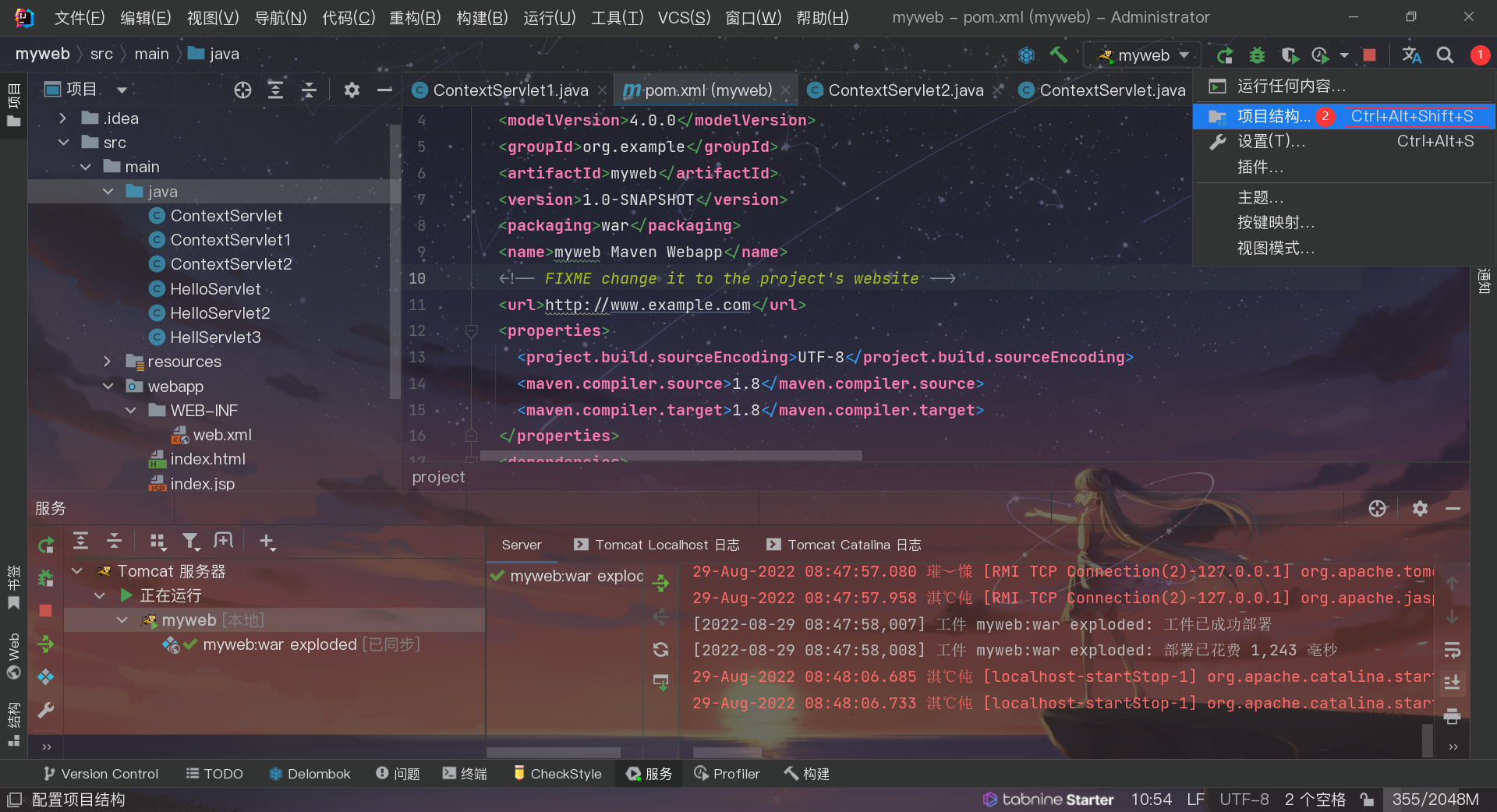Image resolution: width=1497 pixels, height=812 pixels.
Task: Switch to Tomcat Catalina log tab
Action: (844, 545)
